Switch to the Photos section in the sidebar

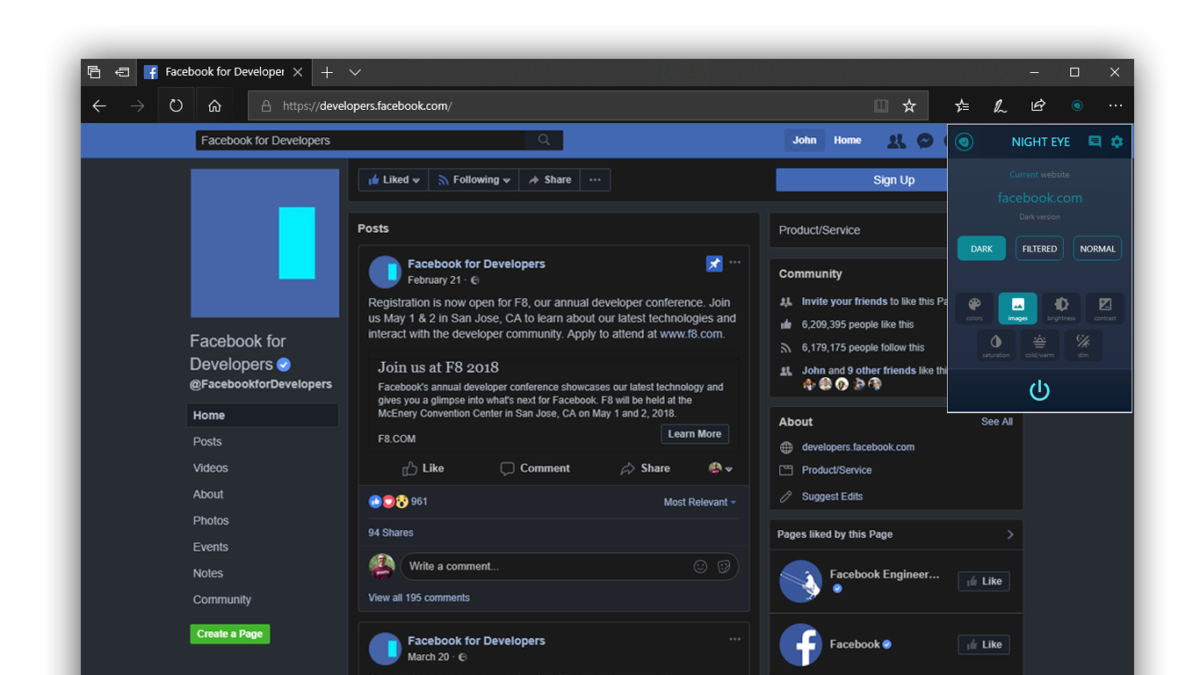tap(211, 520)
